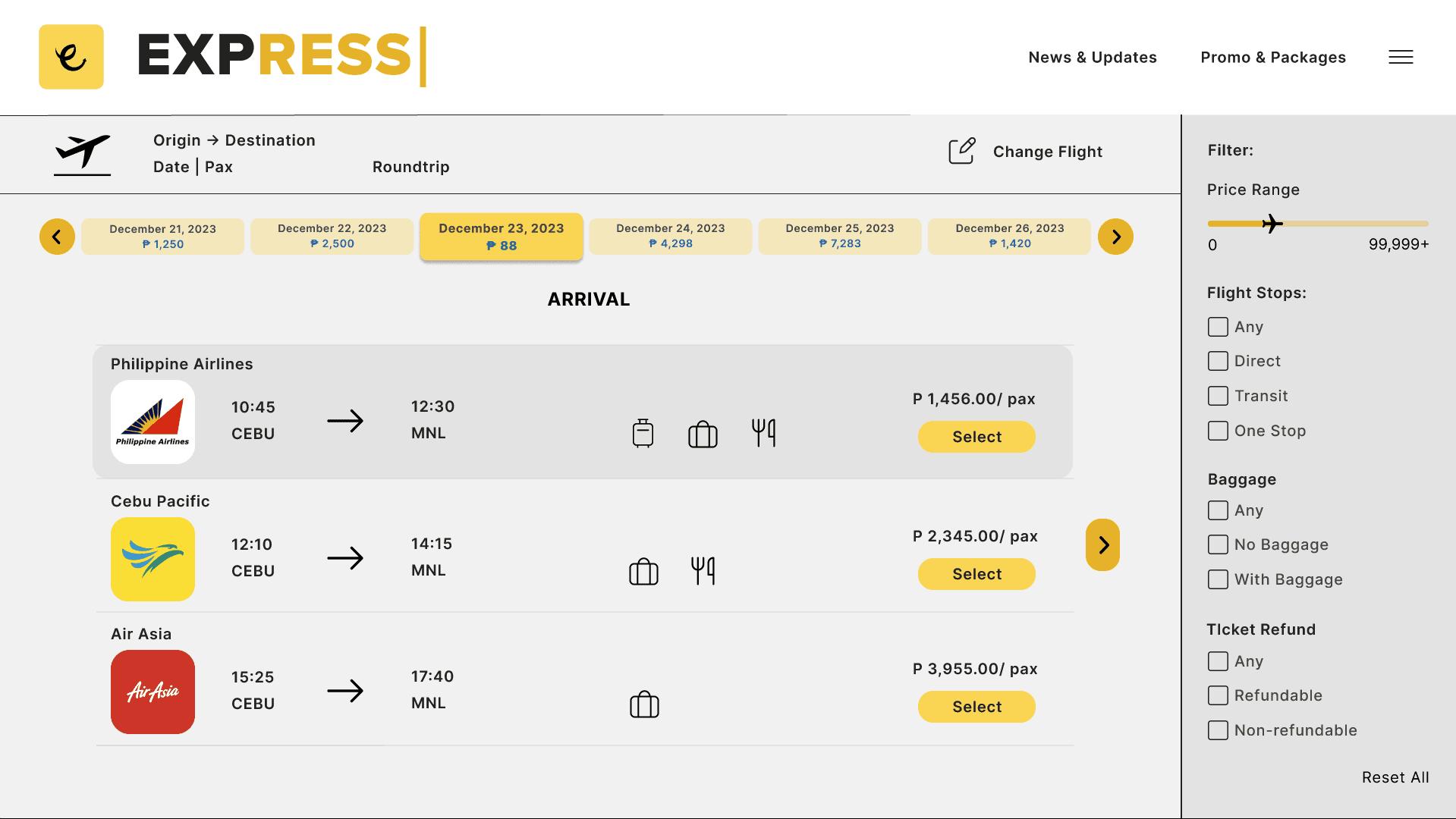Click the yellow next arrow beside flight list
The height and width of the screenshot is (819, 1456).
pos(1102,544)
